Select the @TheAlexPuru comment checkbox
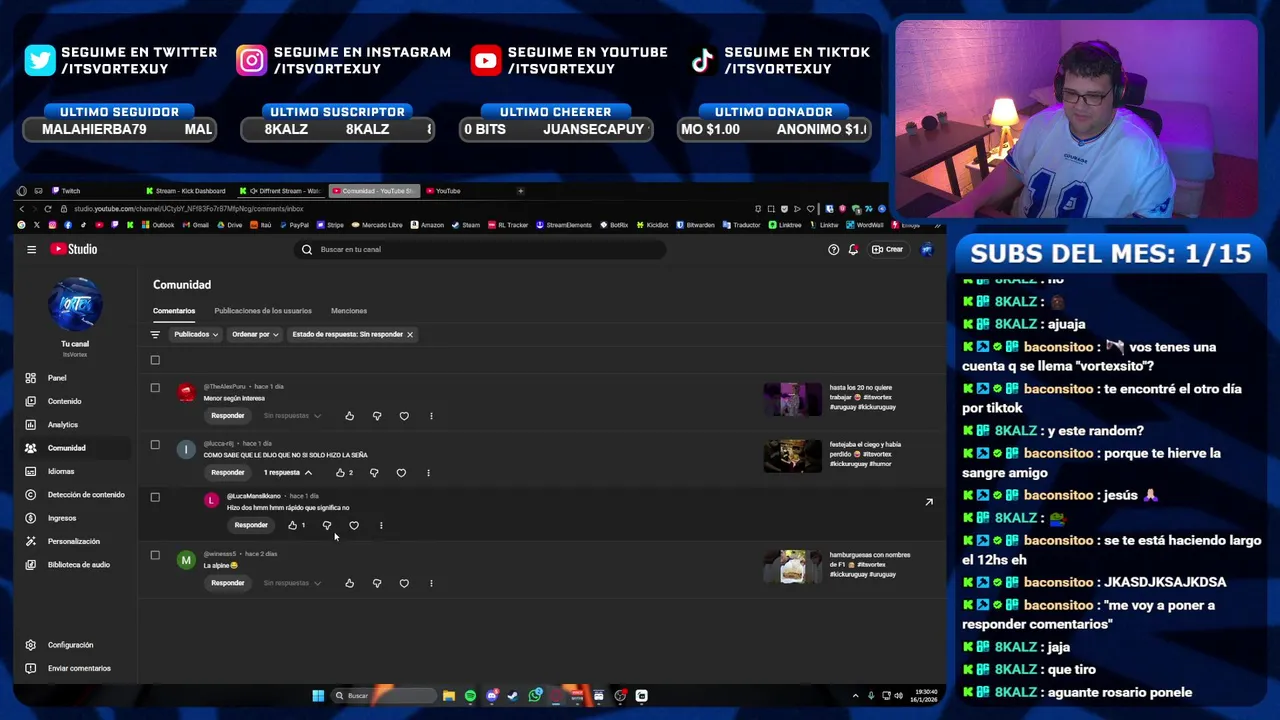The width and height of the screenshot is (1280, 720). pyautogui.click(x=155, y=388)
